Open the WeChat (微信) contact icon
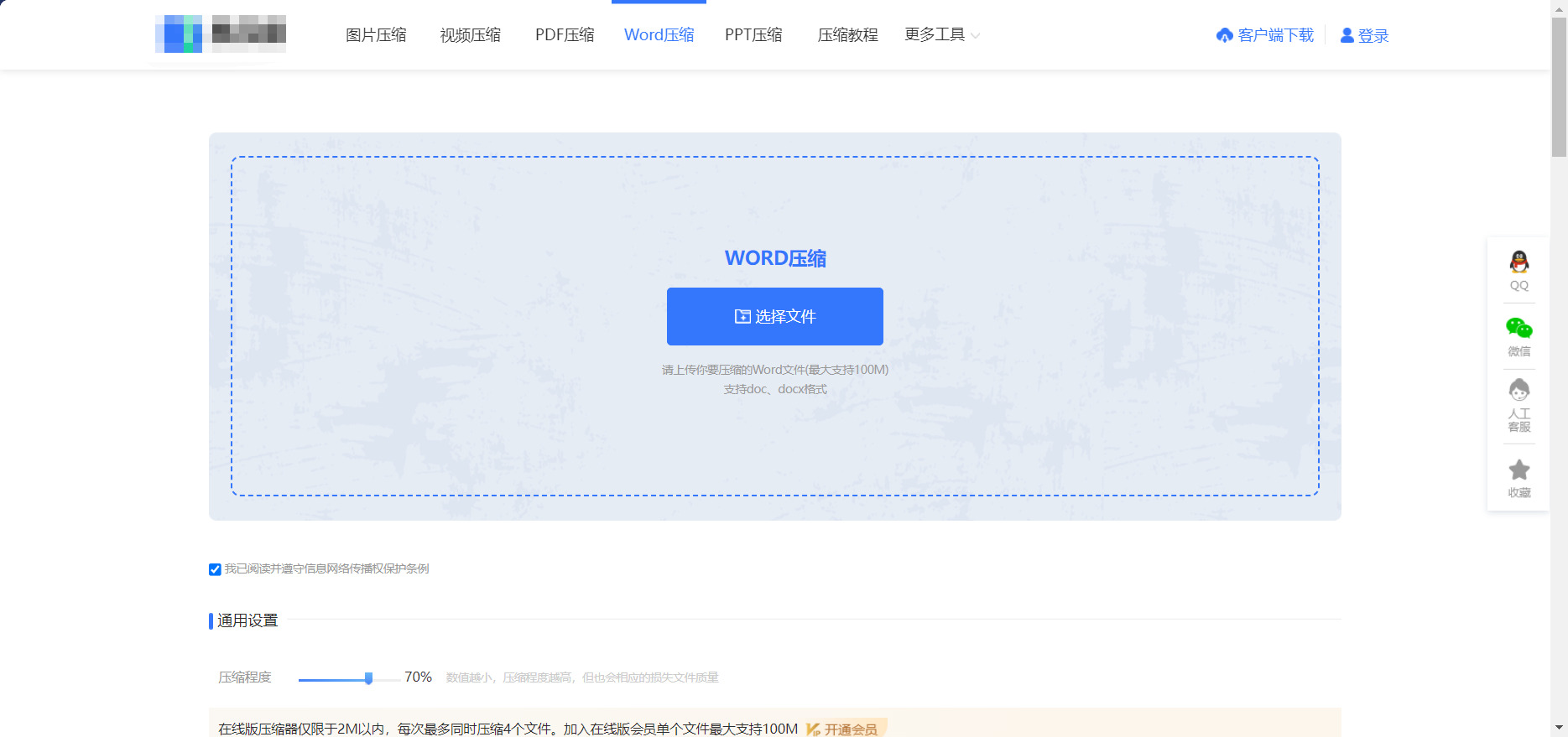Image resolution: width=1568 pixels, height=737 pixels. coord(1519,328)
